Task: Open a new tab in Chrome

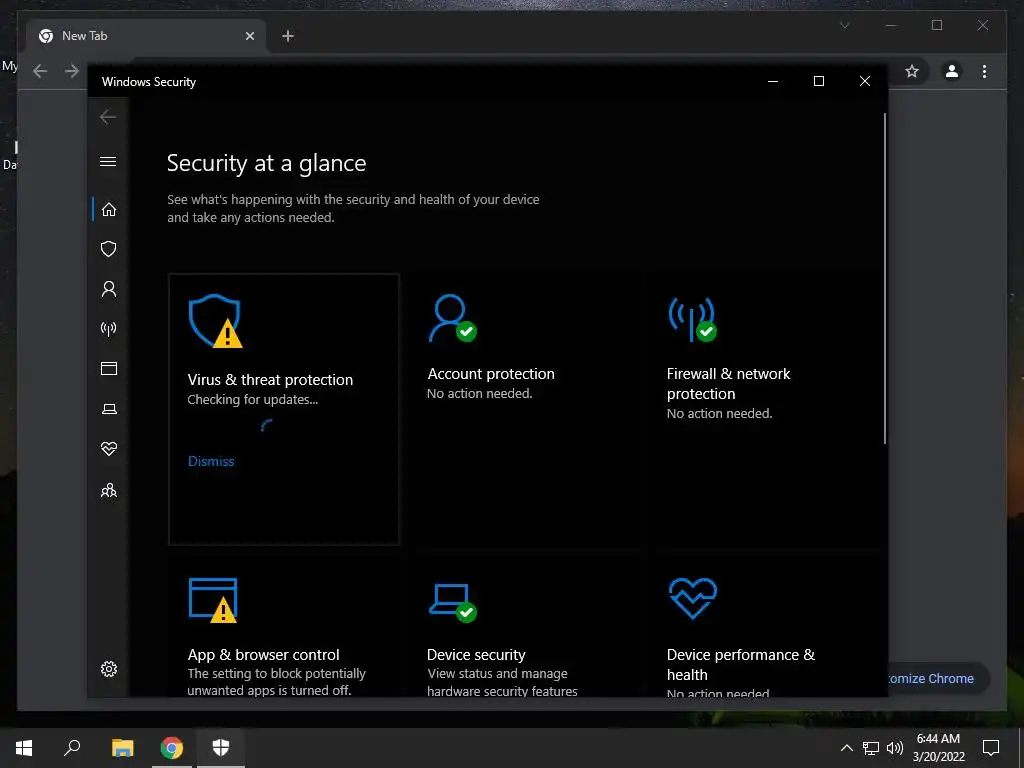Action: 287,36
